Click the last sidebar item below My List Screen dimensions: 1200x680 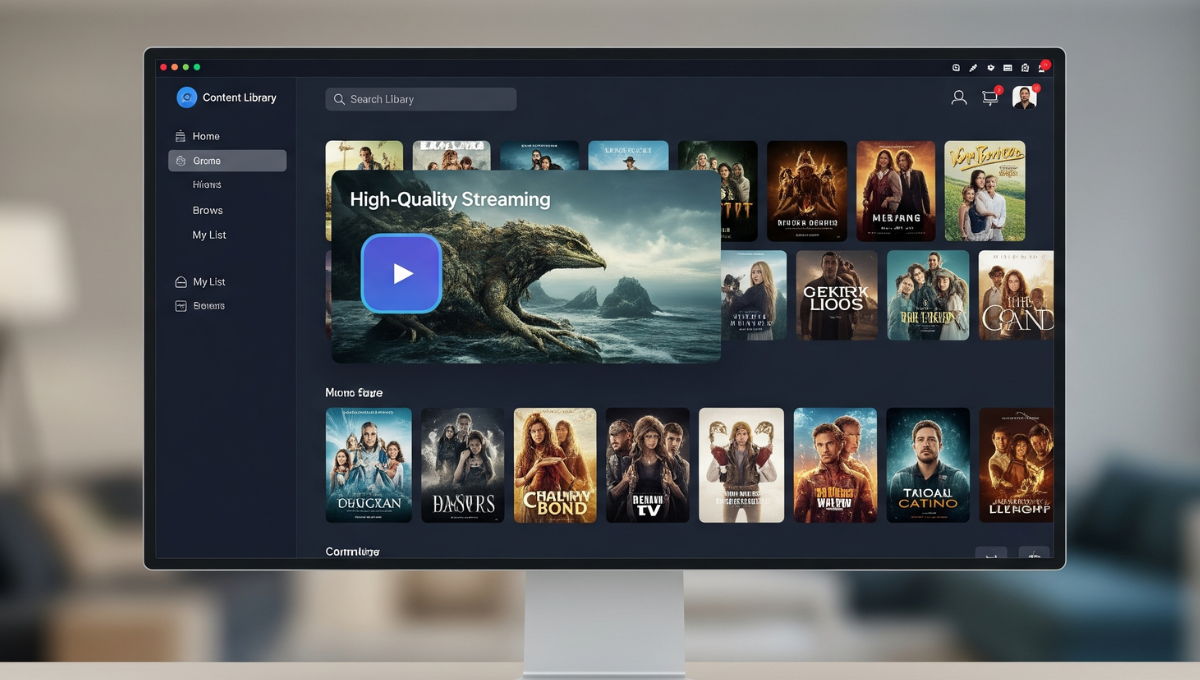208,306
